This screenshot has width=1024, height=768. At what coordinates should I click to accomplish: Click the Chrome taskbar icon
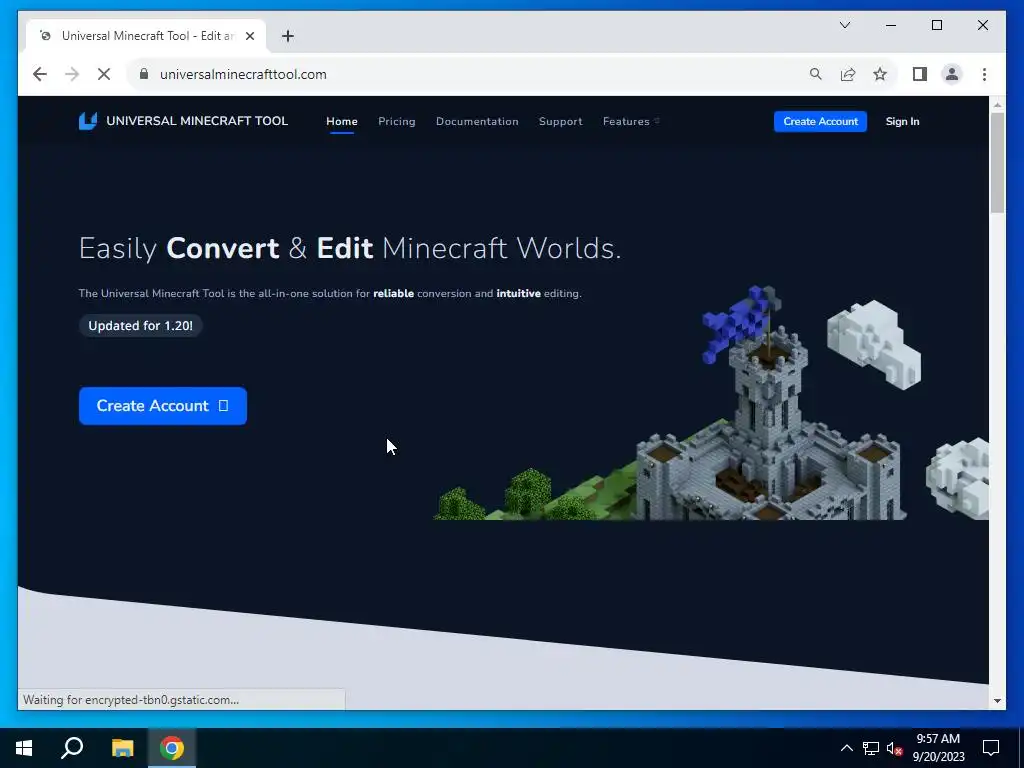pyautogui.click(x=172, y=748)
